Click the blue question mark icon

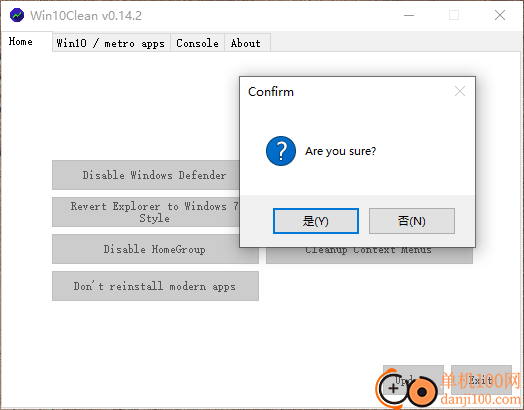pyautogui.click(x=281, y=151)
